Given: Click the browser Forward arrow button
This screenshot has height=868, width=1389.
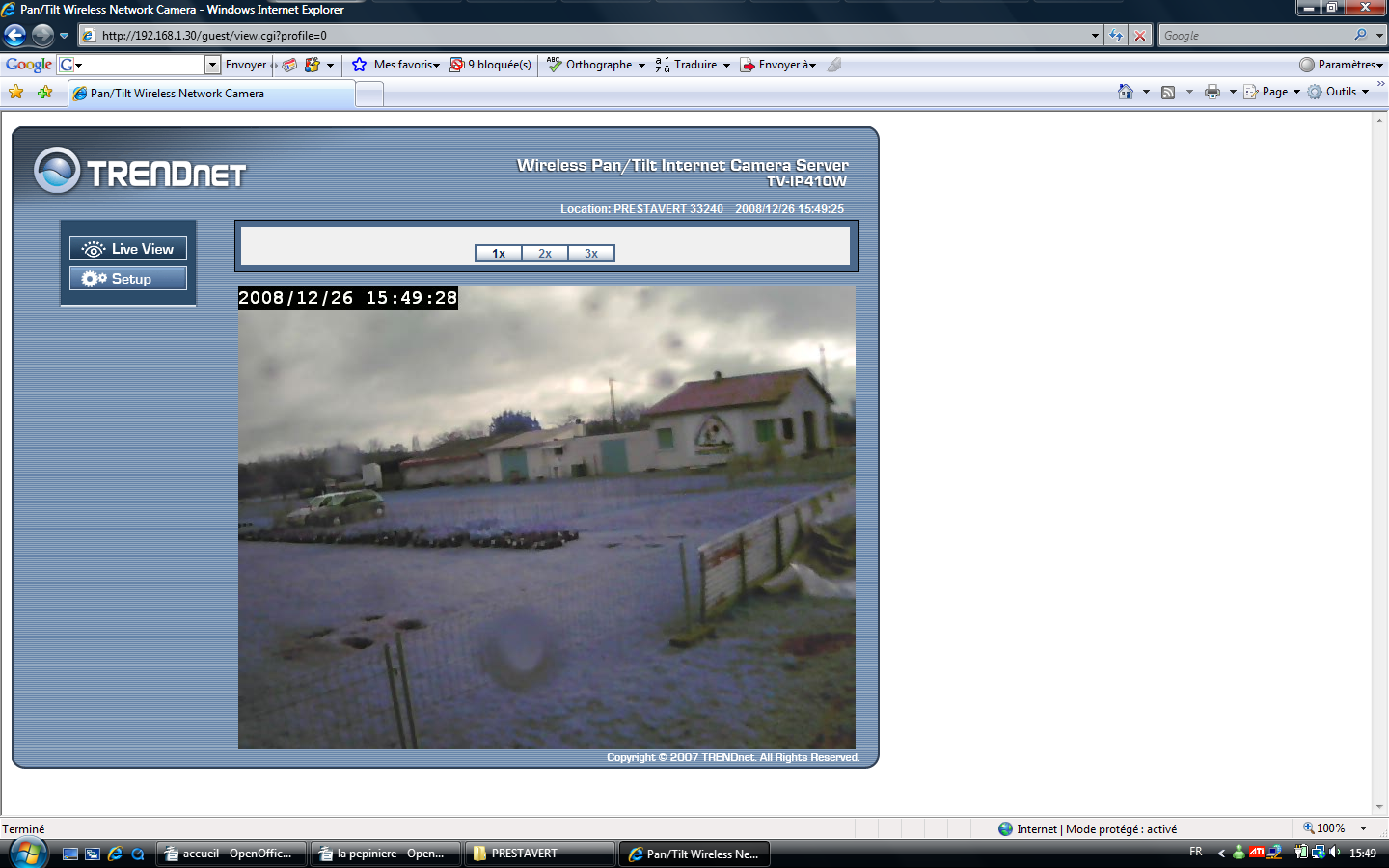Looking at the screenshot, I should (42, 36).
